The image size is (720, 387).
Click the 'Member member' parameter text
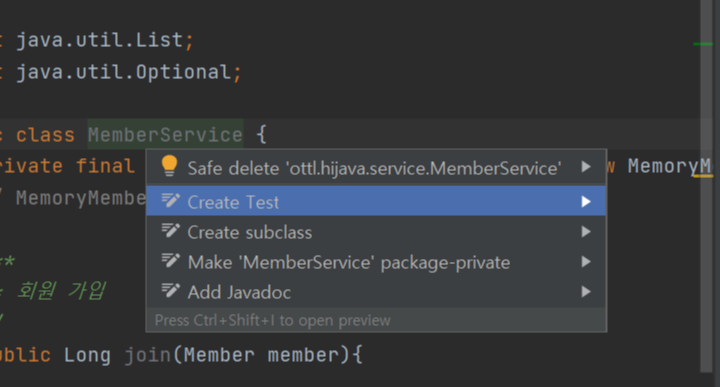(x=261, y=355)
